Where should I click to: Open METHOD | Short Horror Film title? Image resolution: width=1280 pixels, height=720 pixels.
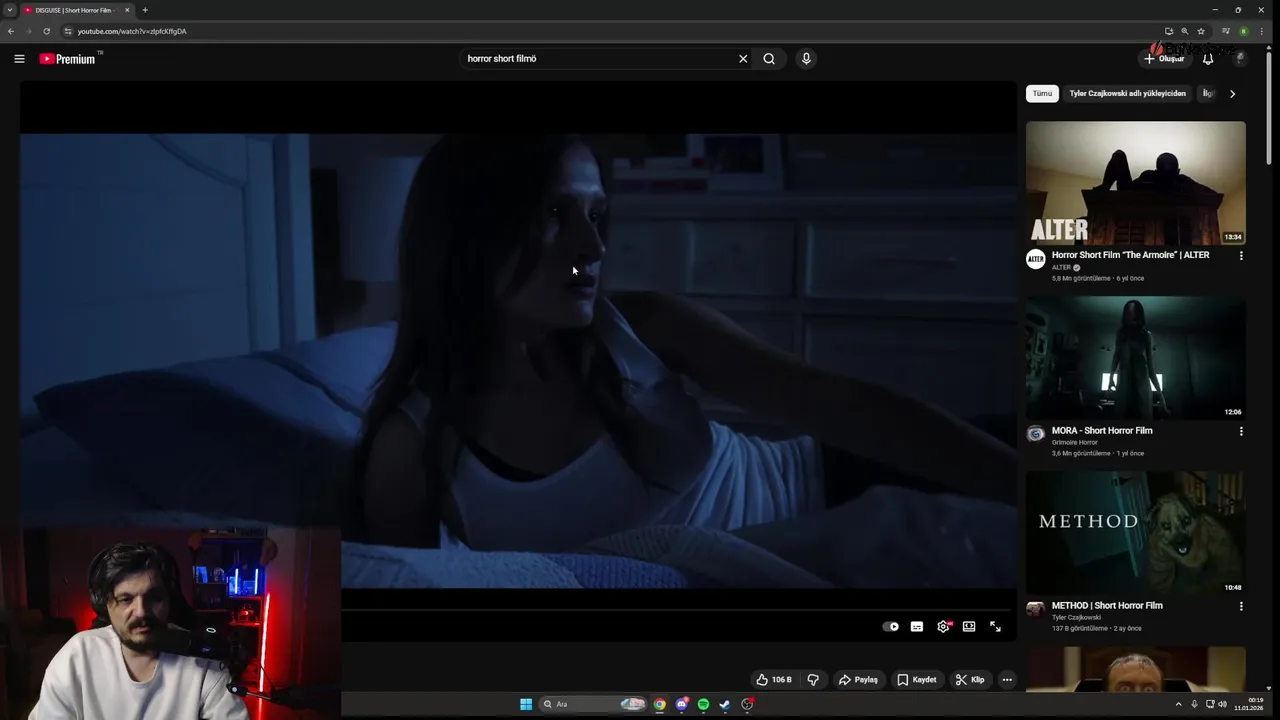pyautogui.click(x=1107, y=606)
